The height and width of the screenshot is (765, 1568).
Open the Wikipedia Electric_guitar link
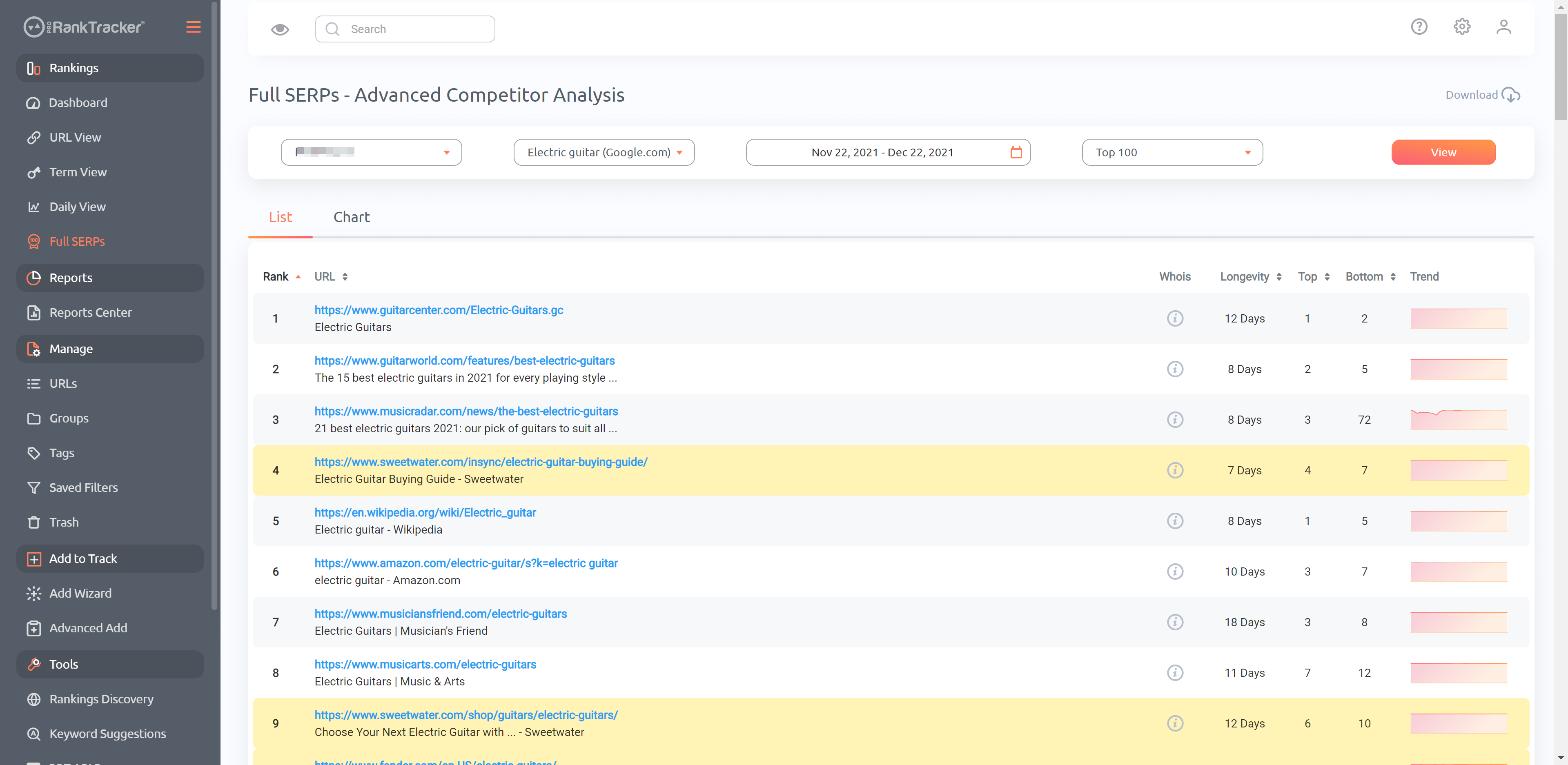click(425, 512)
